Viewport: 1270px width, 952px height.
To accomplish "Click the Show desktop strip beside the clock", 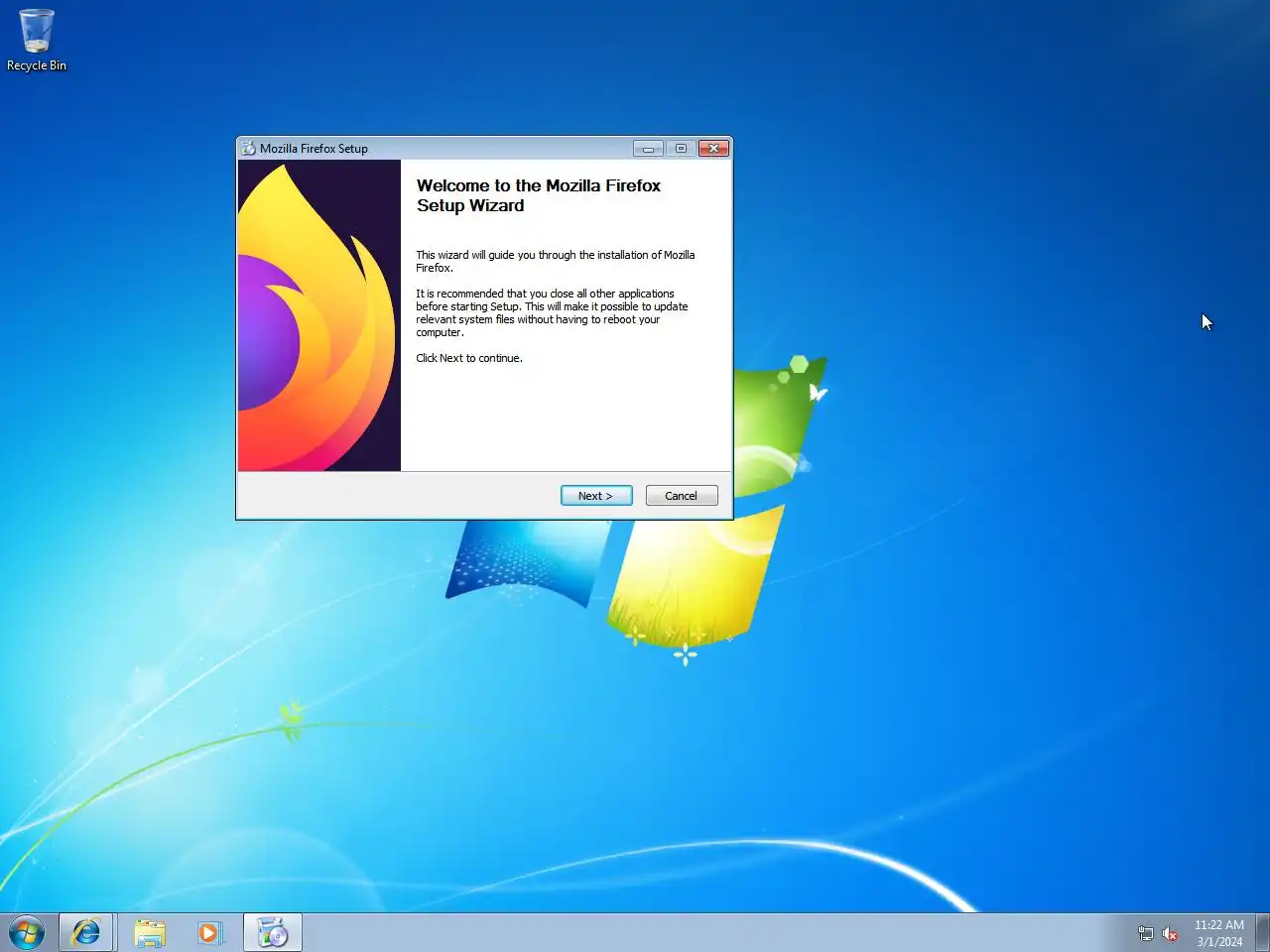I will (x=1262, y=933).
